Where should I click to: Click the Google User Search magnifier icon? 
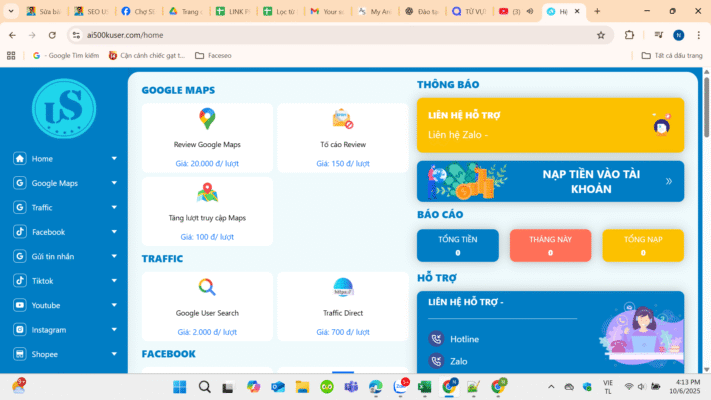coord(207,287)
